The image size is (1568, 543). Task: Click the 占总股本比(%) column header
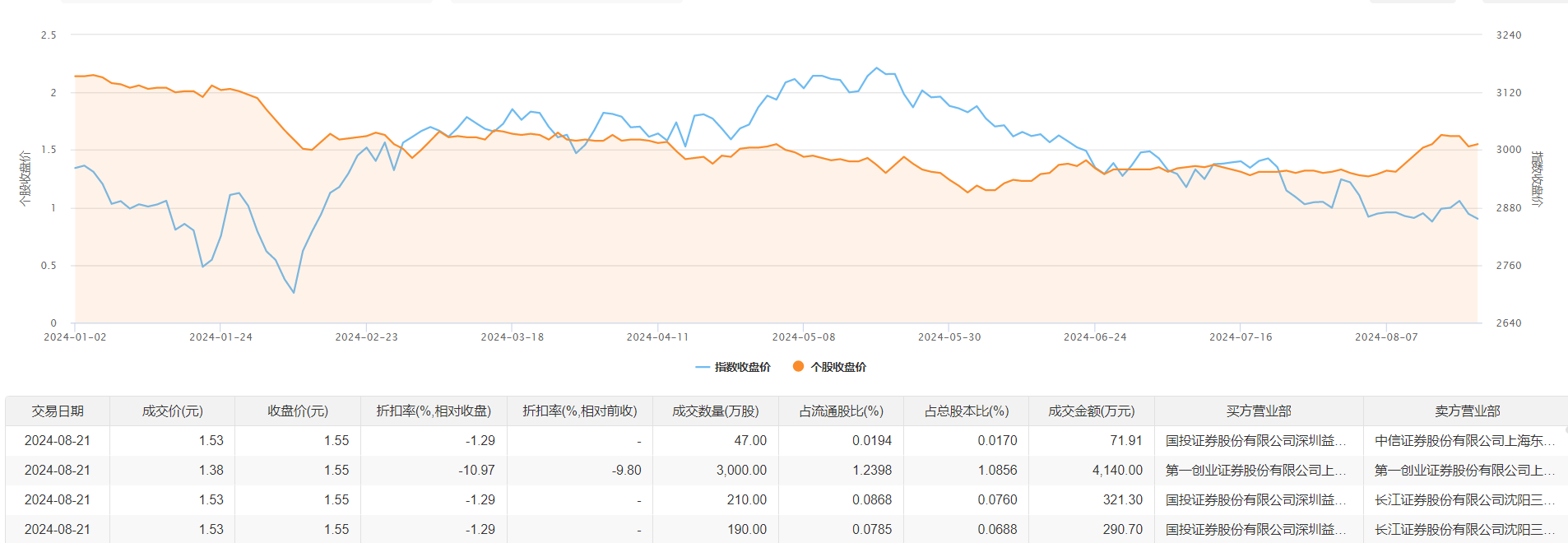coord(966,411)
